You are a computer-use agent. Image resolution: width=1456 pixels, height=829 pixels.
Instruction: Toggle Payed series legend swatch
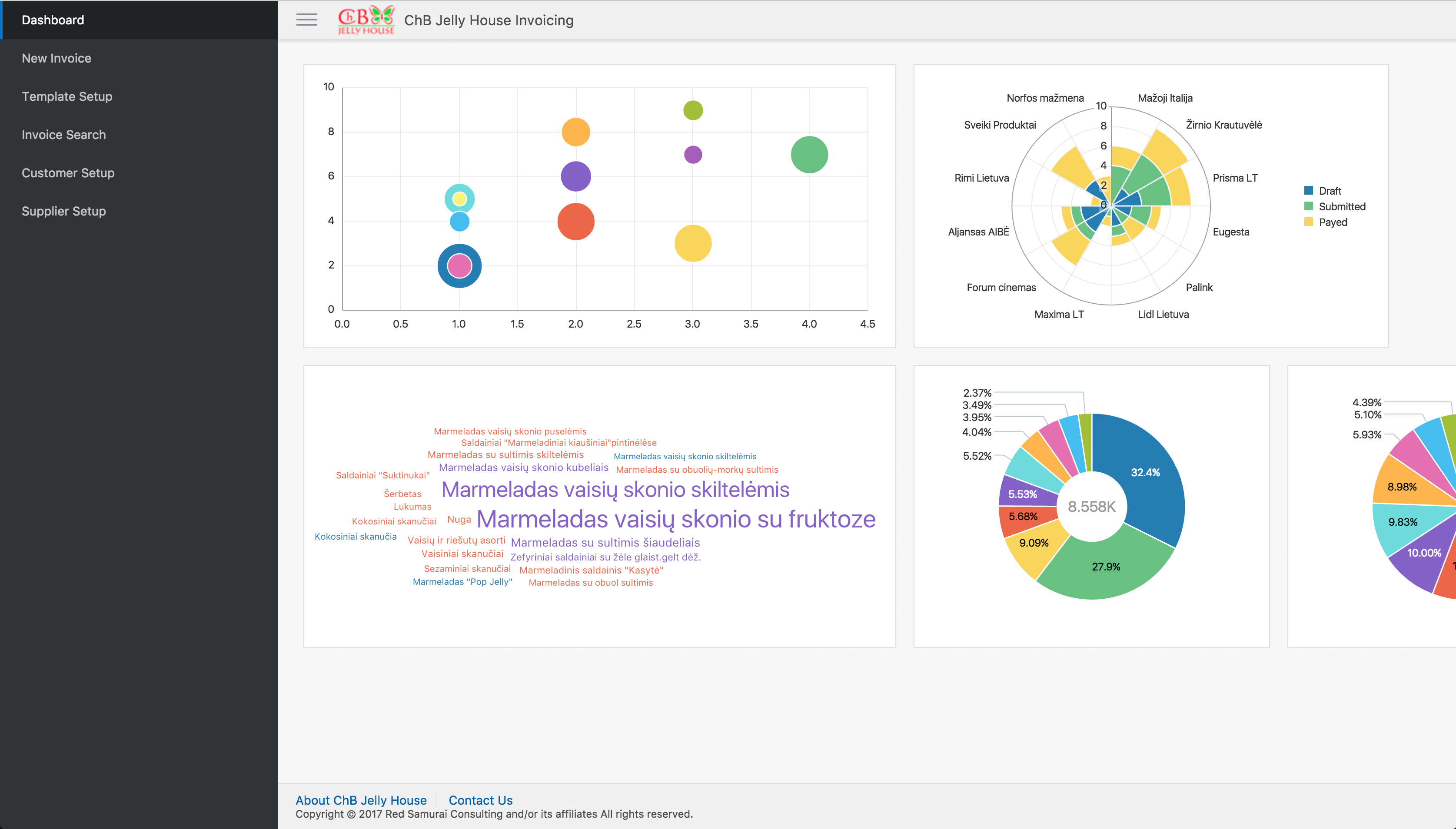coord(1309,222)
